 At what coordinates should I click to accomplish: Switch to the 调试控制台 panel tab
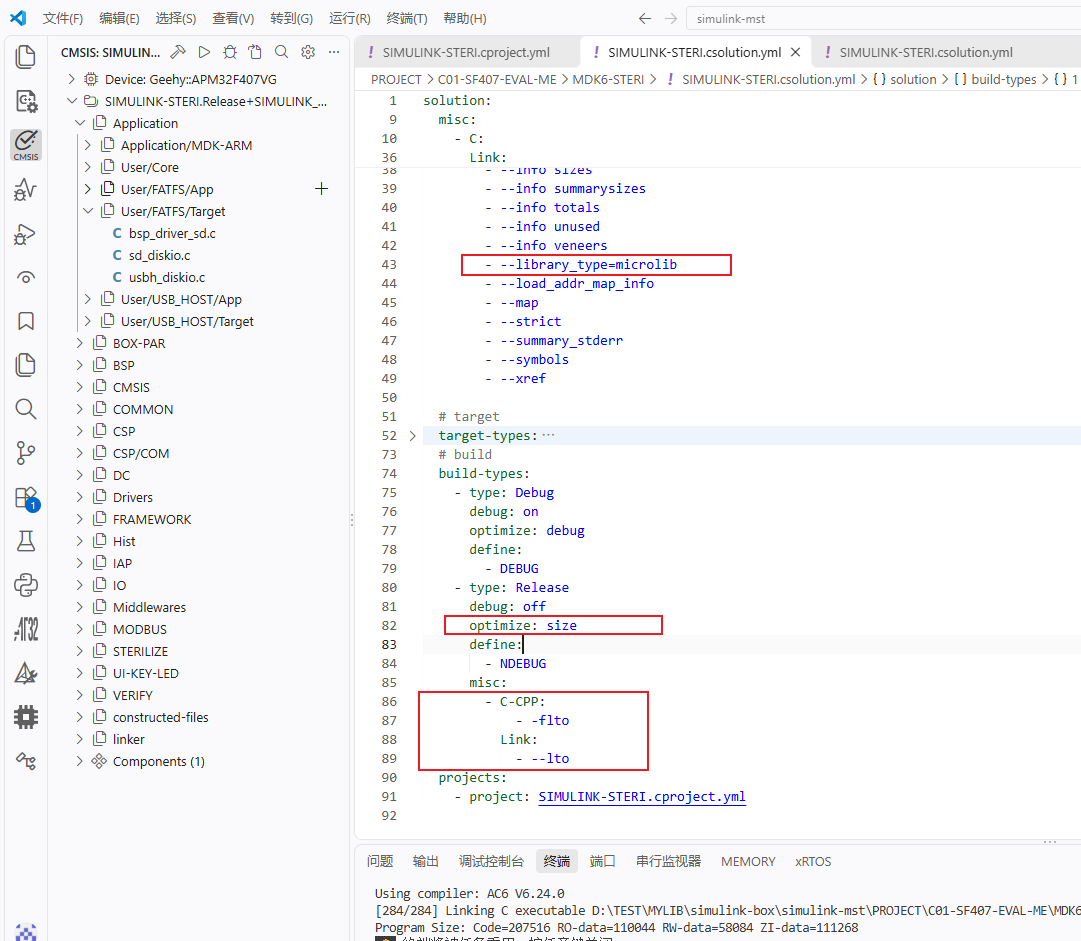coord(491,861)
